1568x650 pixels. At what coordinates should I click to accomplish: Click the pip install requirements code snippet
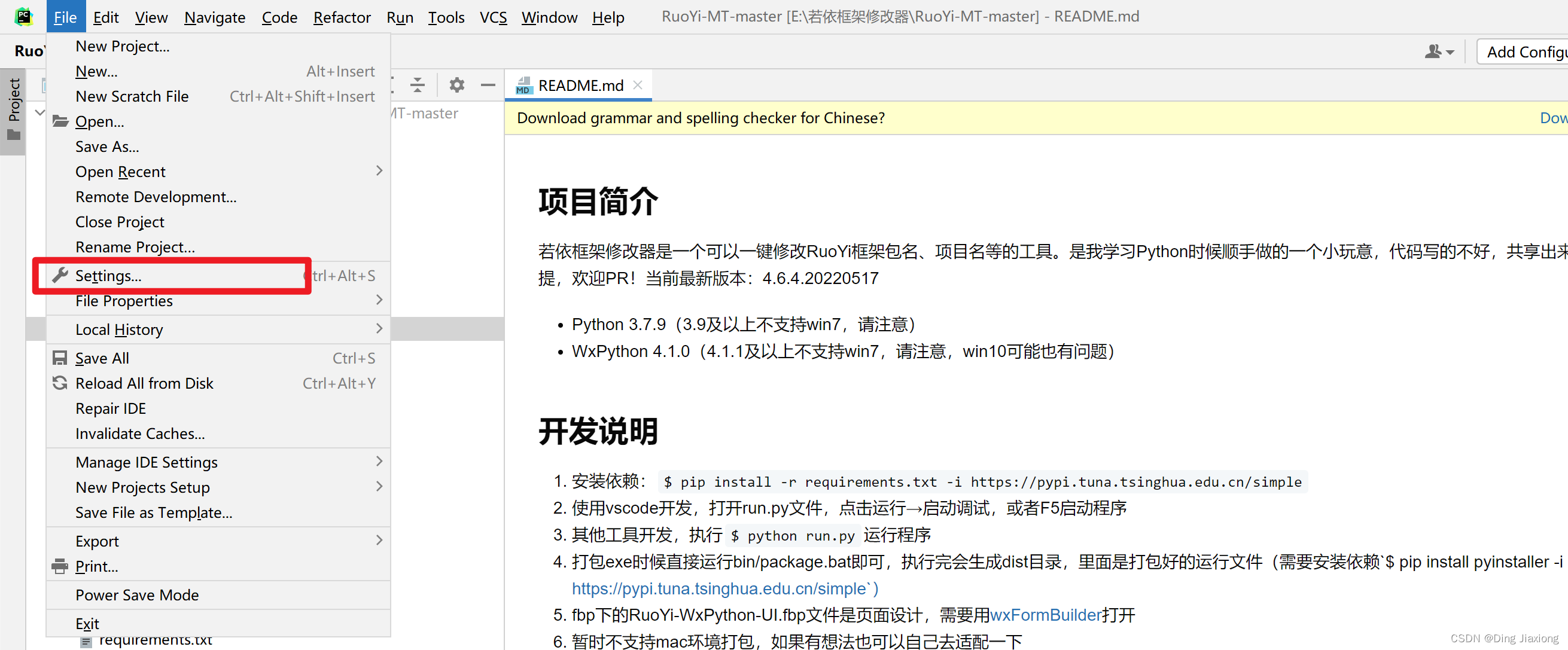tap(982, 482)
